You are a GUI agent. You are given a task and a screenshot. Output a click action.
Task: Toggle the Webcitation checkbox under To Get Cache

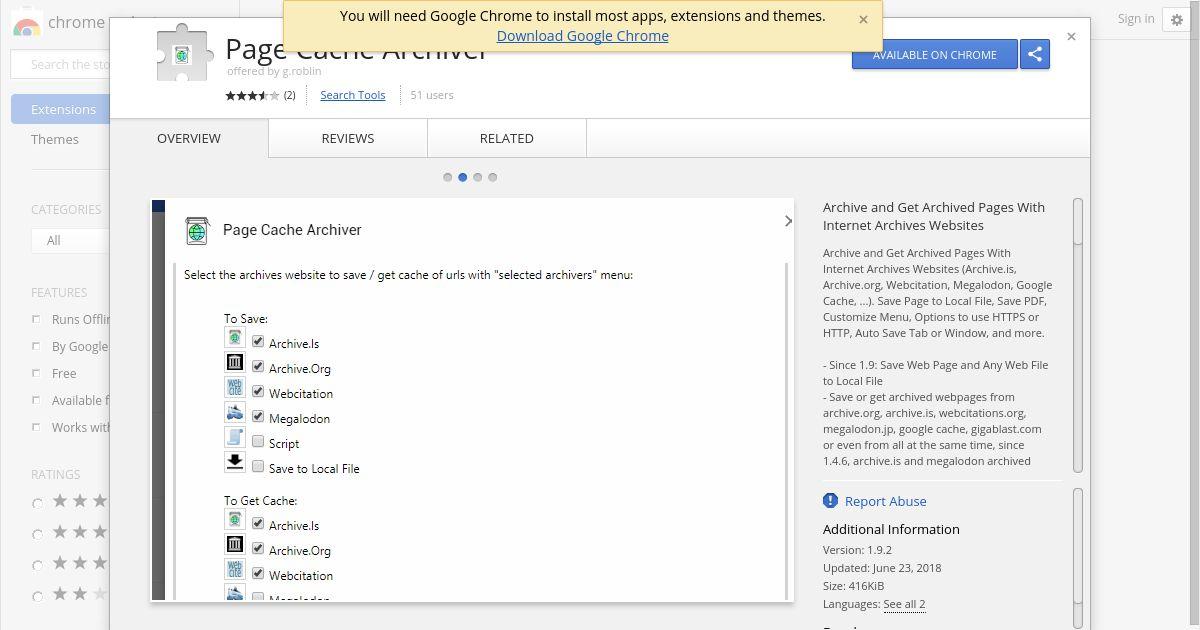(x=258, y=574)
